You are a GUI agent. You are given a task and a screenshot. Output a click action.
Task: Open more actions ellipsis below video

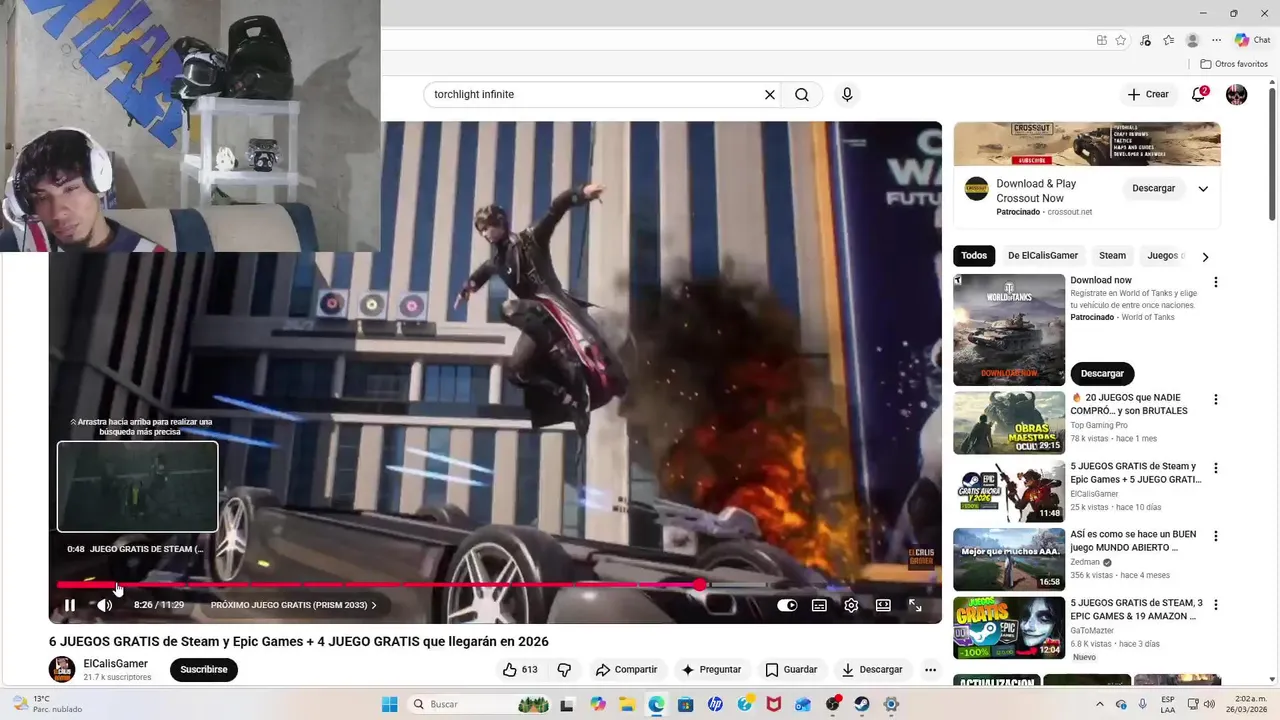[931, 670]
